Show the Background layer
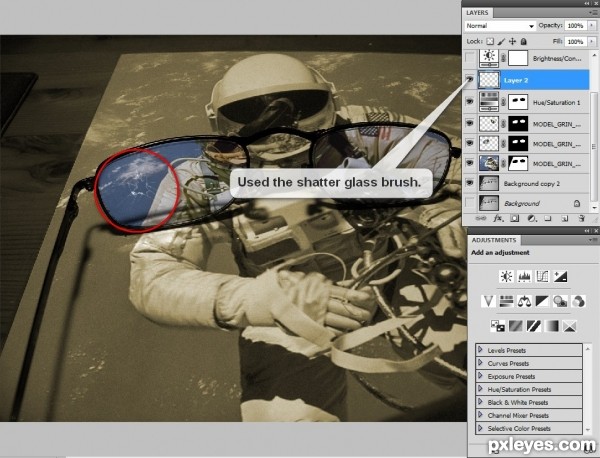The width and height of the screenshot is (600, 458). (x=470, y=203)
